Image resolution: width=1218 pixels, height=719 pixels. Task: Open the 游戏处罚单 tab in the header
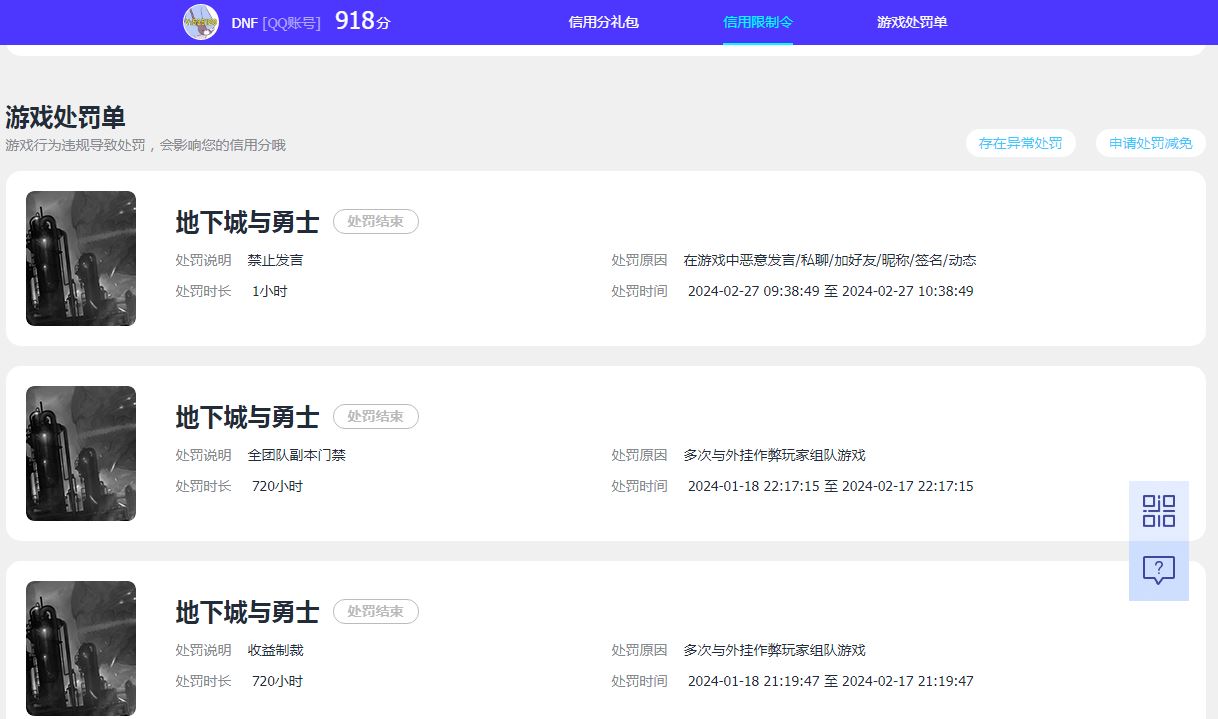click(x=910, y=21)
